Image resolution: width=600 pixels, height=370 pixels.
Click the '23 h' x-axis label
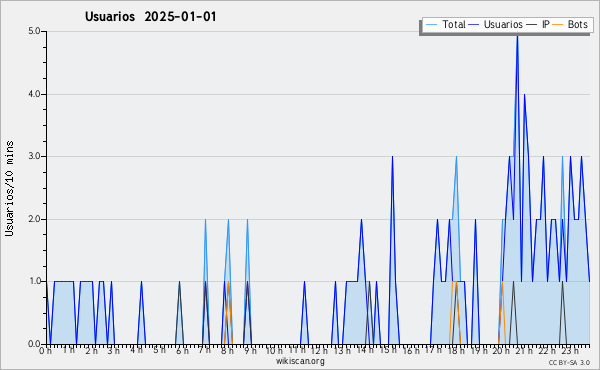point(570,351)
